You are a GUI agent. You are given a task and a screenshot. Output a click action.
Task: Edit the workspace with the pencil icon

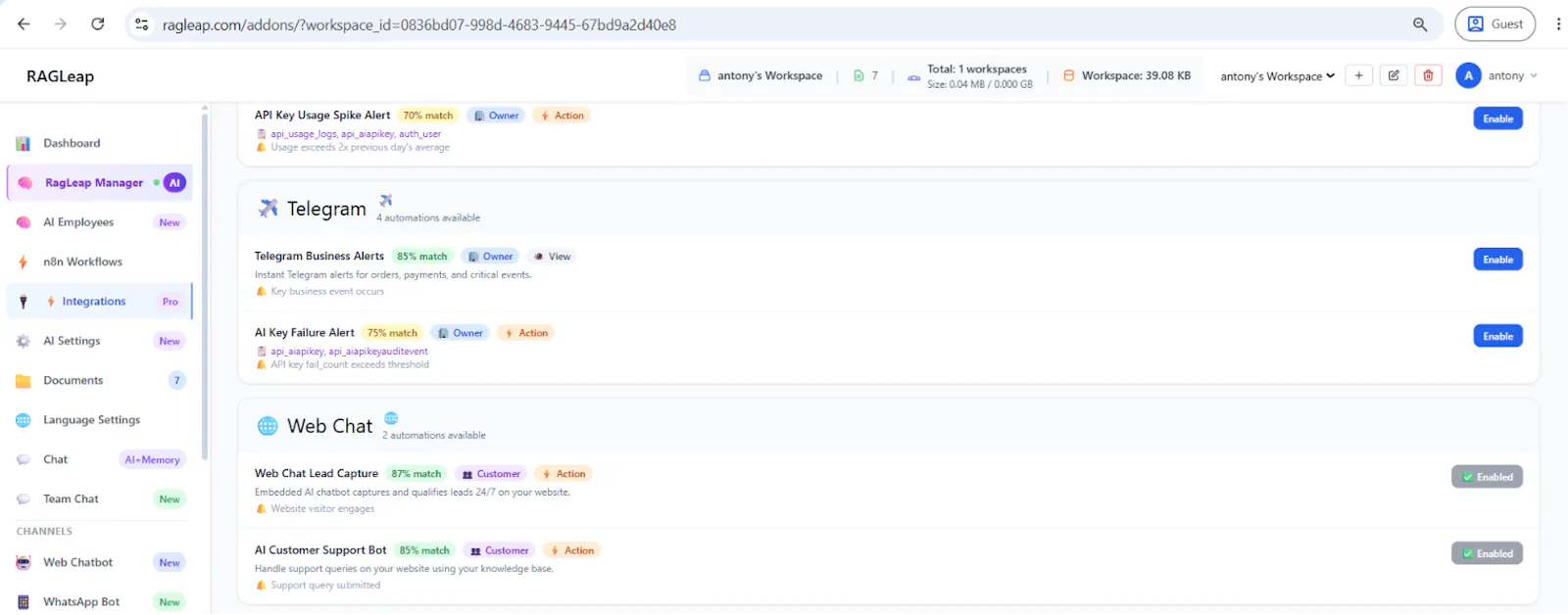click(1394, 75)
